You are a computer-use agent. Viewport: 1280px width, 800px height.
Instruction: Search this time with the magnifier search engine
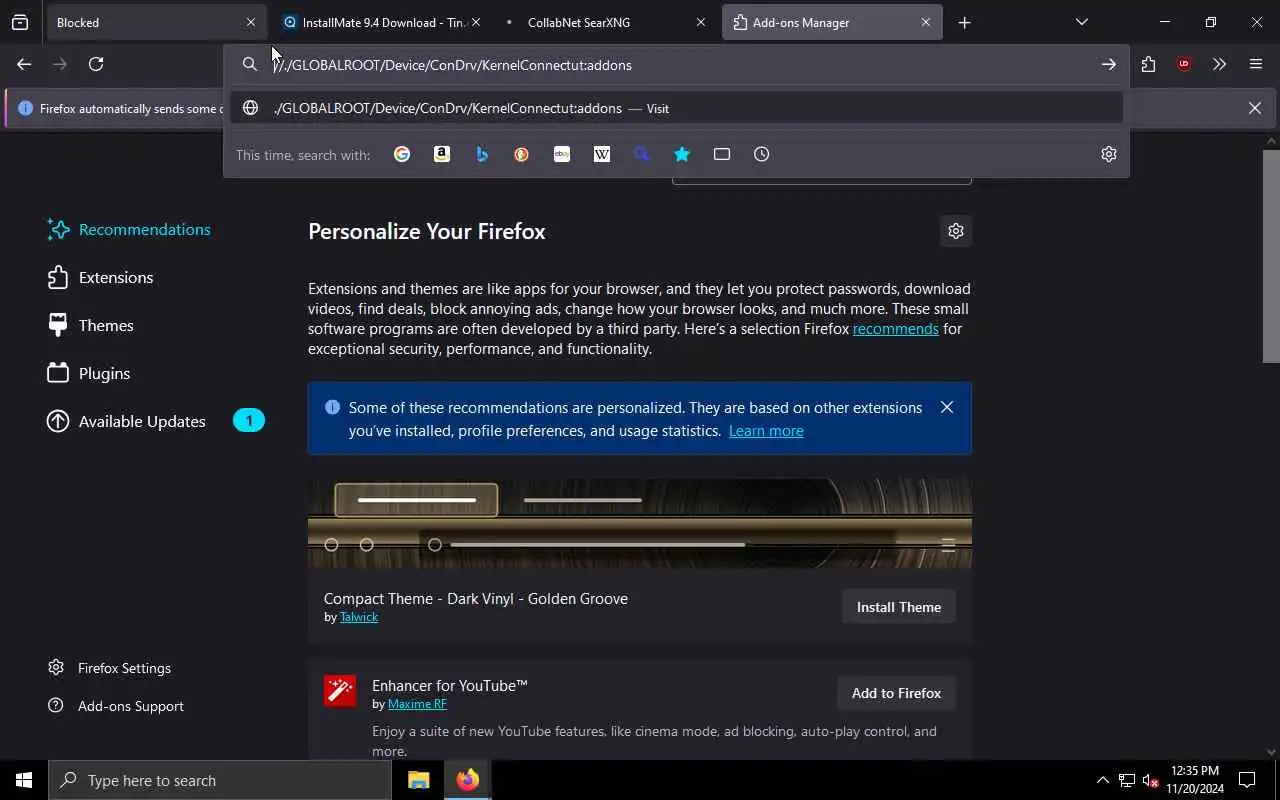coord(642,154)
